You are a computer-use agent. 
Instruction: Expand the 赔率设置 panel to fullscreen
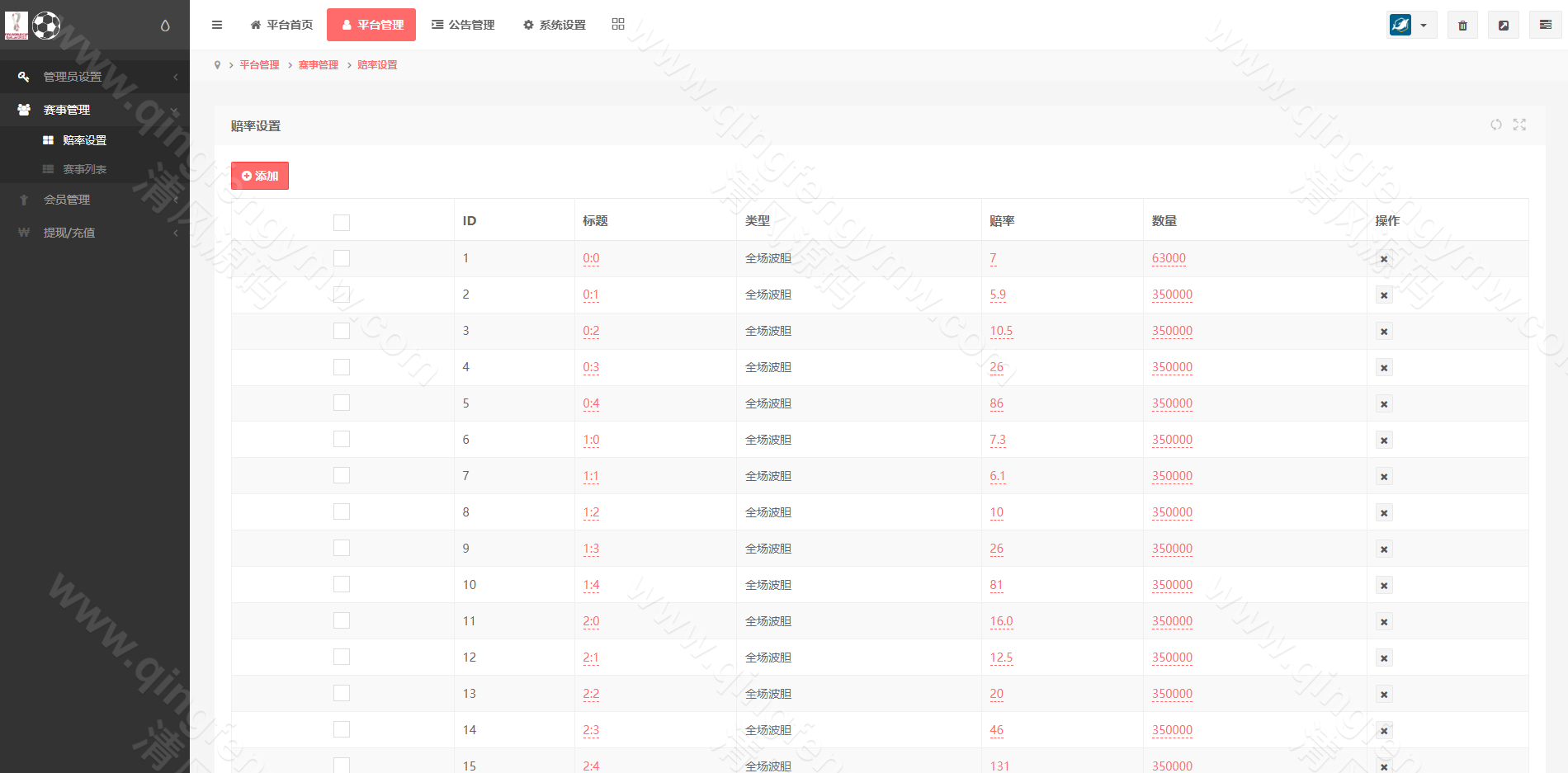tap(1520, 125)
